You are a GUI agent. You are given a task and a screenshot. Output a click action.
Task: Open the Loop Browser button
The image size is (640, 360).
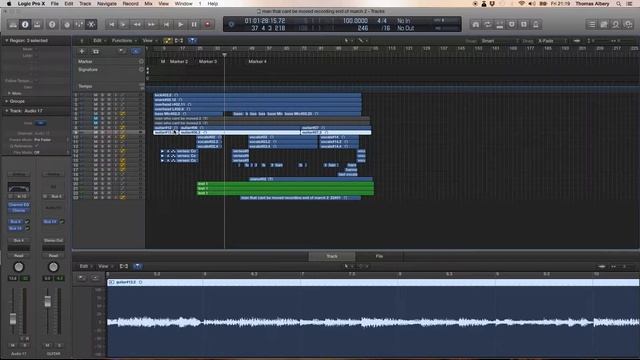[x=616, y=24]
